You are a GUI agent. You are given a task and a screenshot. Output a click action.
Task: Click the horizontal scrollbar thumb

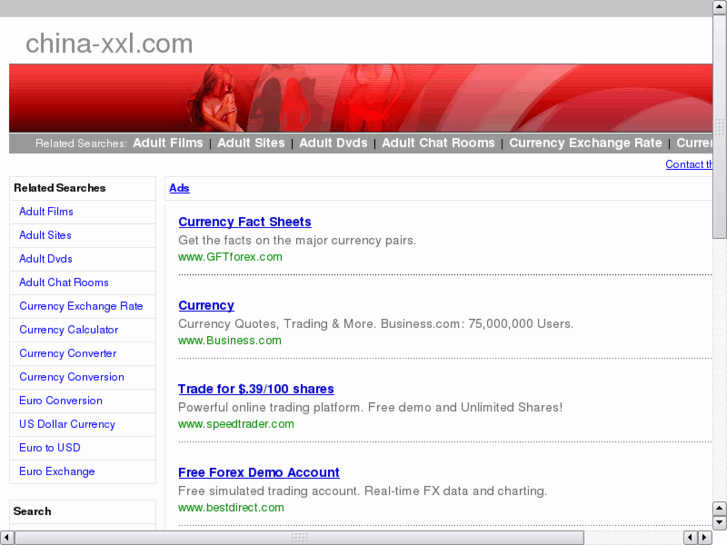(x=299, y=537)
